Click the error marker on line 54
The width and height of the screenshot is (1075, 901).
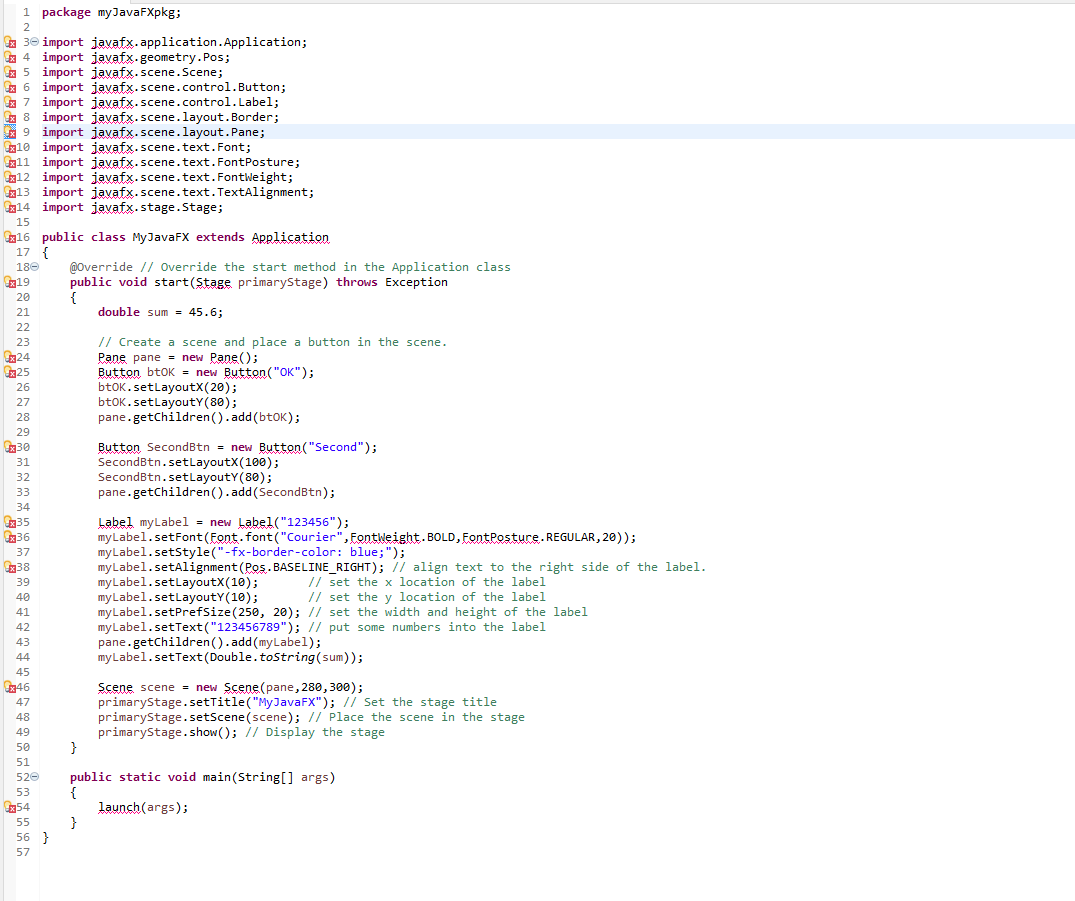coord(10,808)
